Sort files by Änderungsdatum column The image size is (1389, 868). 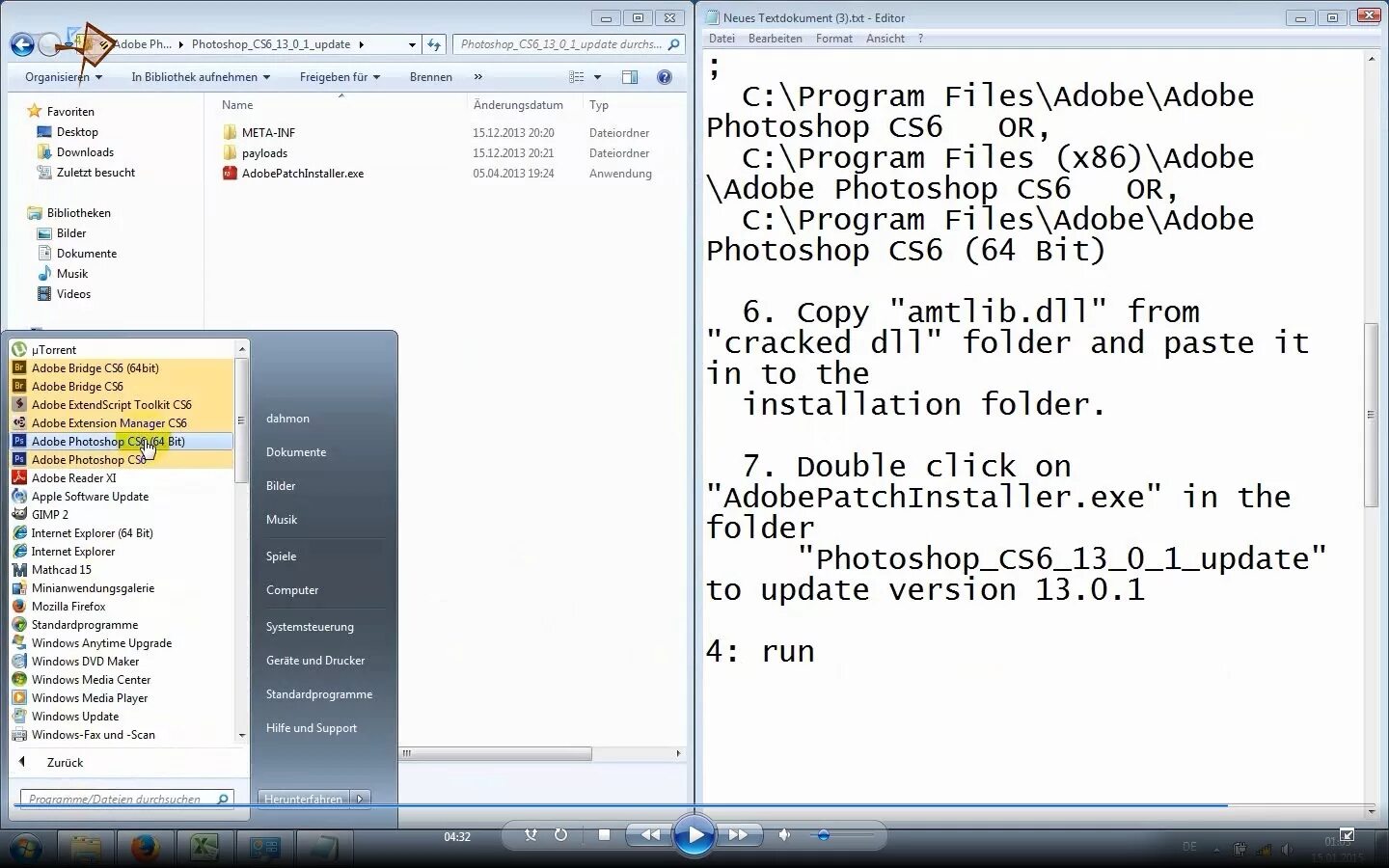[518, 105]
